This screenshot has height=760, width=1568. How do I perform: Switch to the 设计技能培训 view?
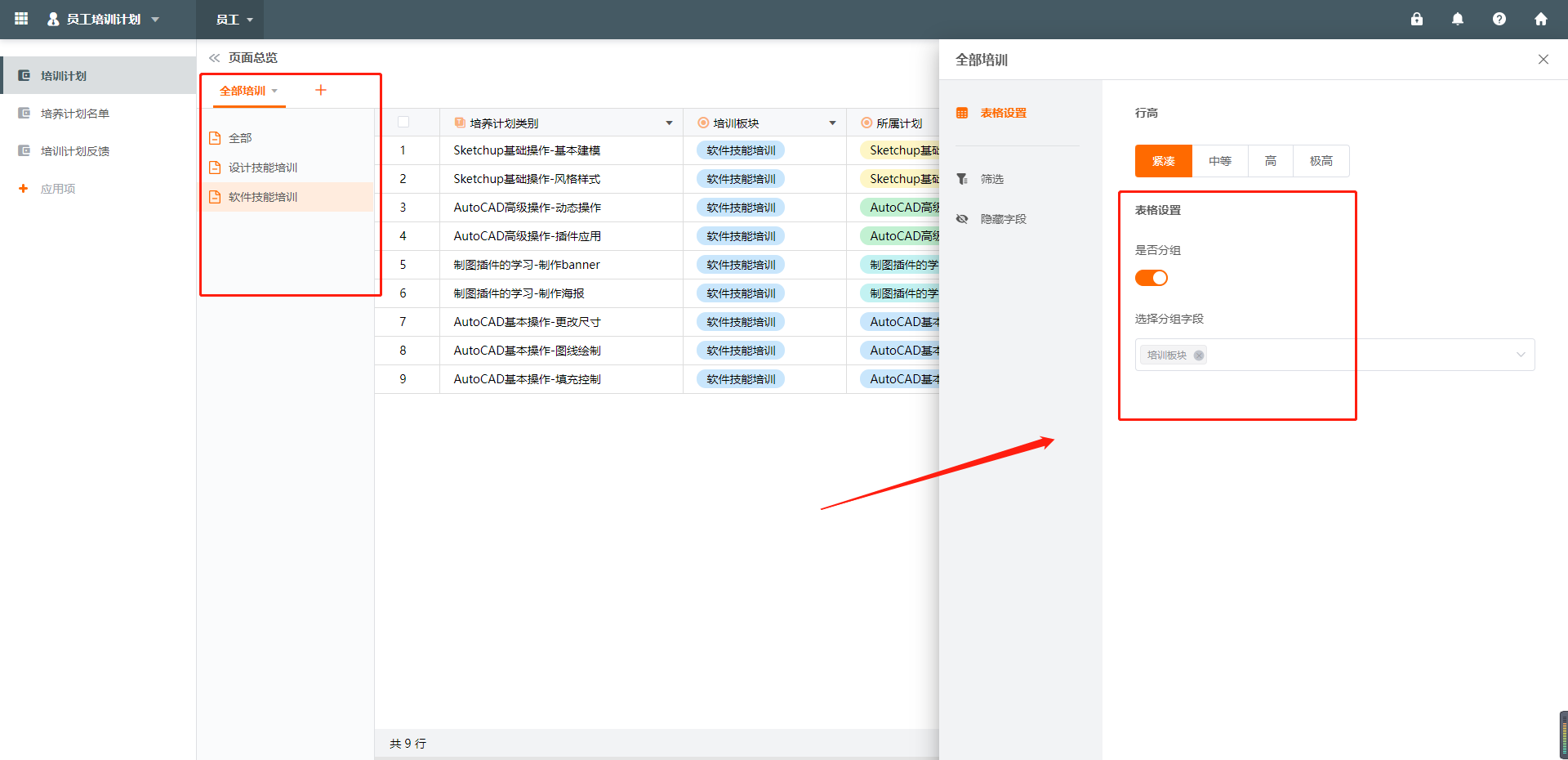(264, 167)
